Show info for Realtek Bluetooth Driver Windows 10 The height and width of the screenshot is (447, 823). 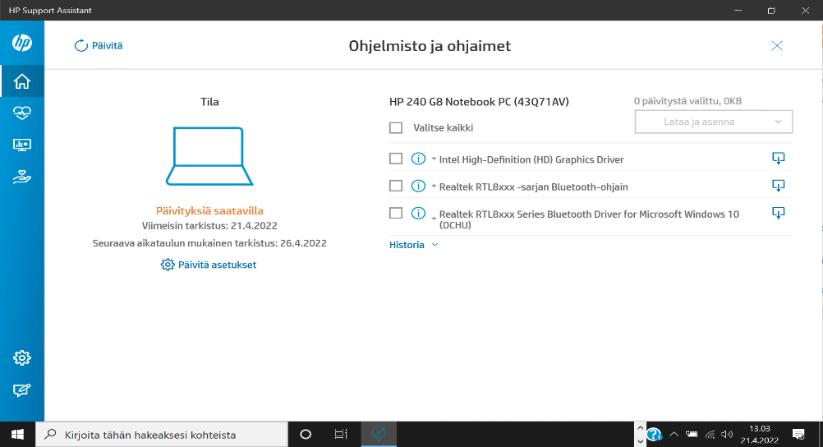[x=418, y=213]
